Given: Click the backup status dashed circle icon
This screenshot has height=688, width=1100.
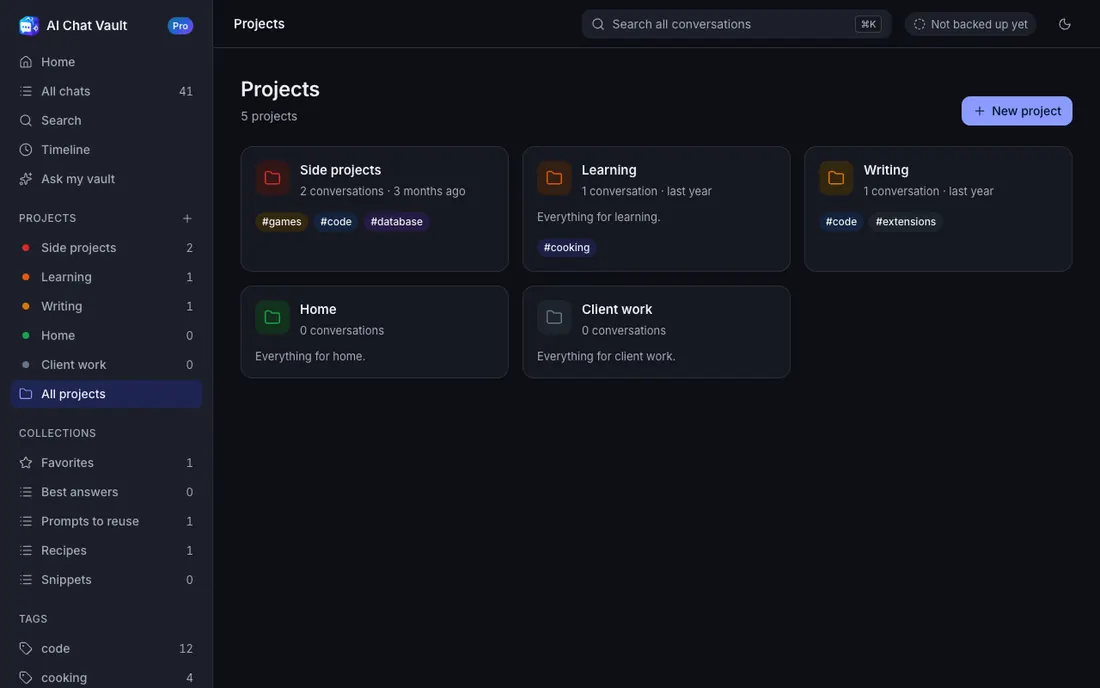Looking at the screenshot, I should 919,24.
